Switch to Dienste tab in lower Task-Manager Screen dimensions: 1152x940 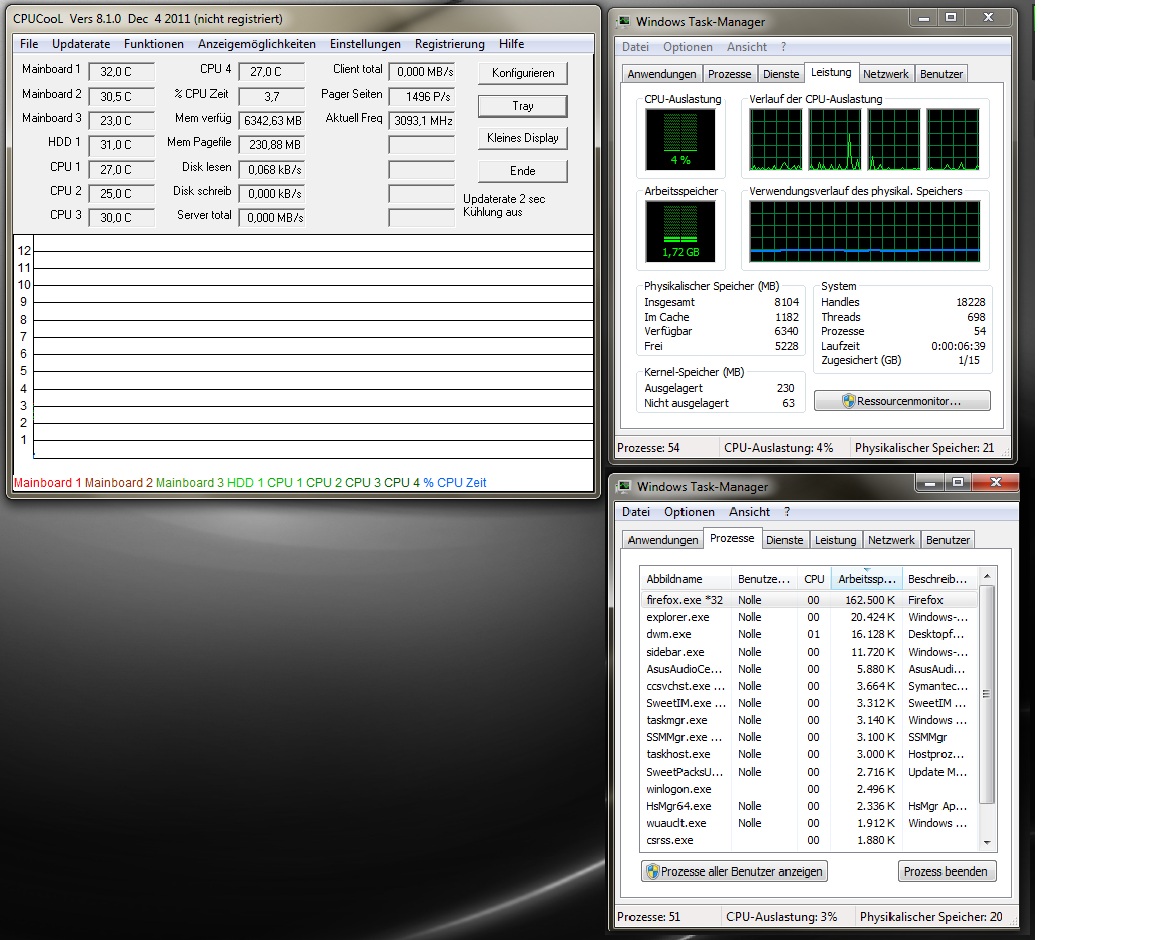[785, 539]
